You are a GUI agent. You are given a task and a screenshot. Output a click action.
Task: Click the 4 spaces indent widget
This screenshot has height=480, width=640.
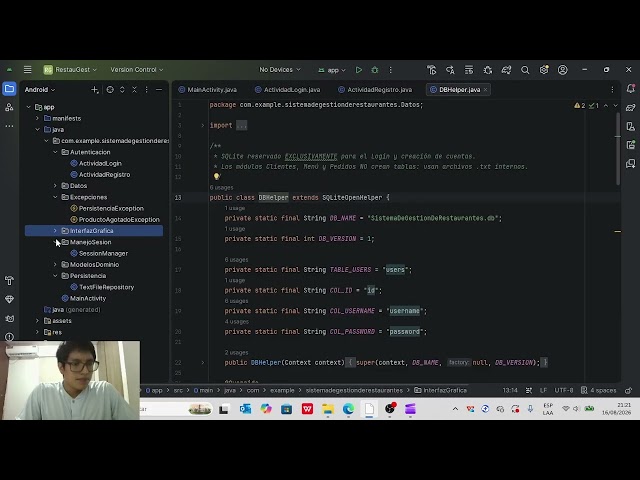(599, 390)
